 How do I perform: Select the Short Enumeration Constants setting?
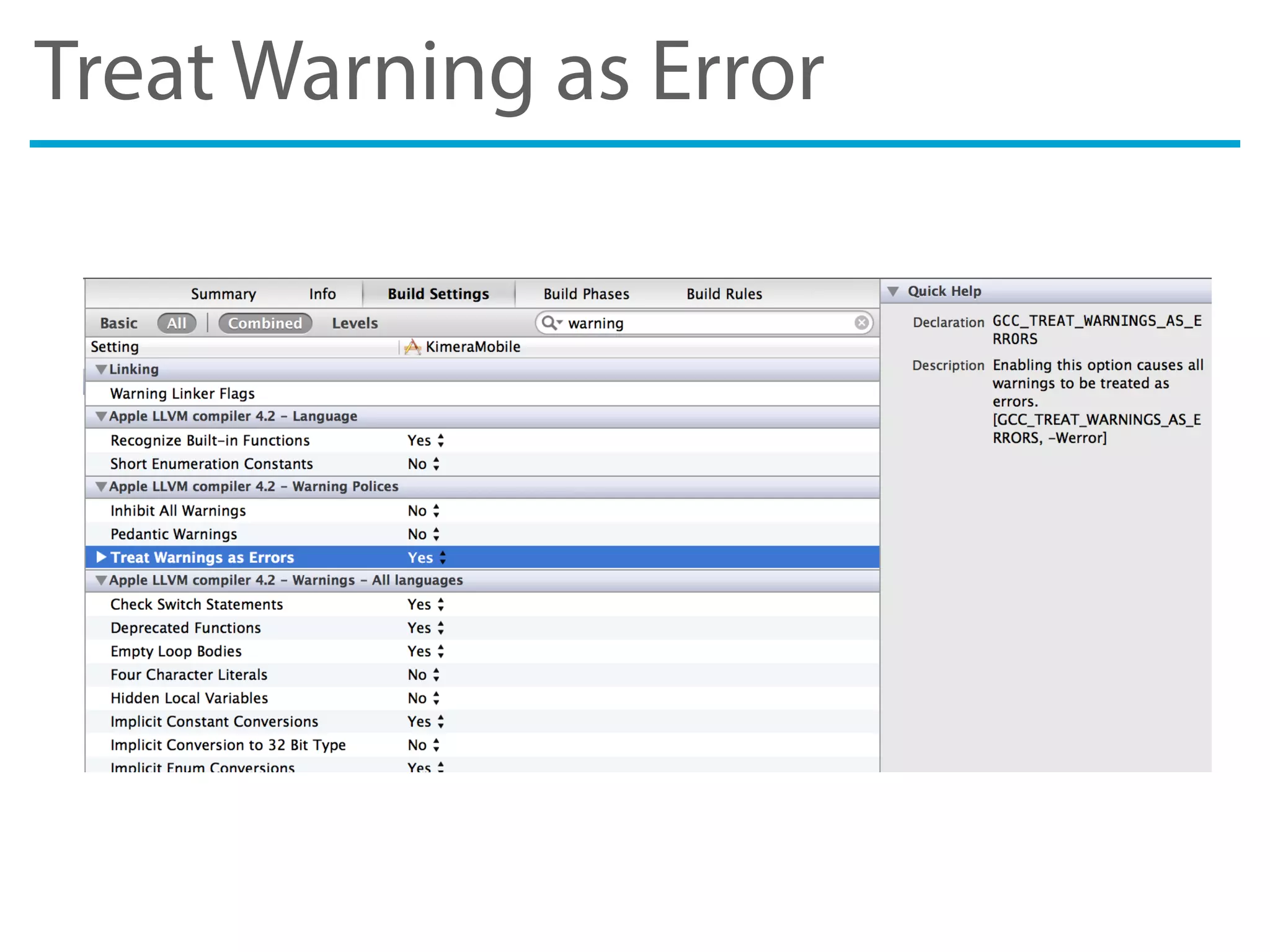click(211, 464)
